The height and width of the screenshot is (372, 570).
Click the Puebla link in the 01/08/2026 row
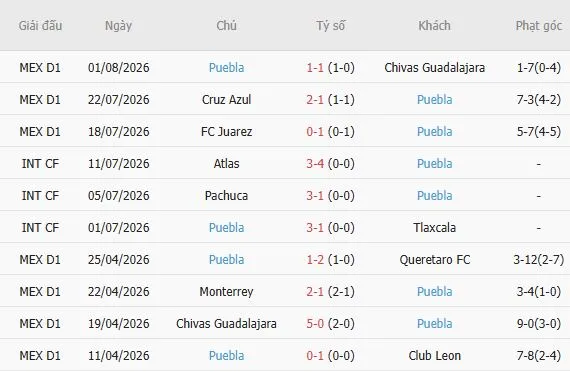(x=226, y=68)
